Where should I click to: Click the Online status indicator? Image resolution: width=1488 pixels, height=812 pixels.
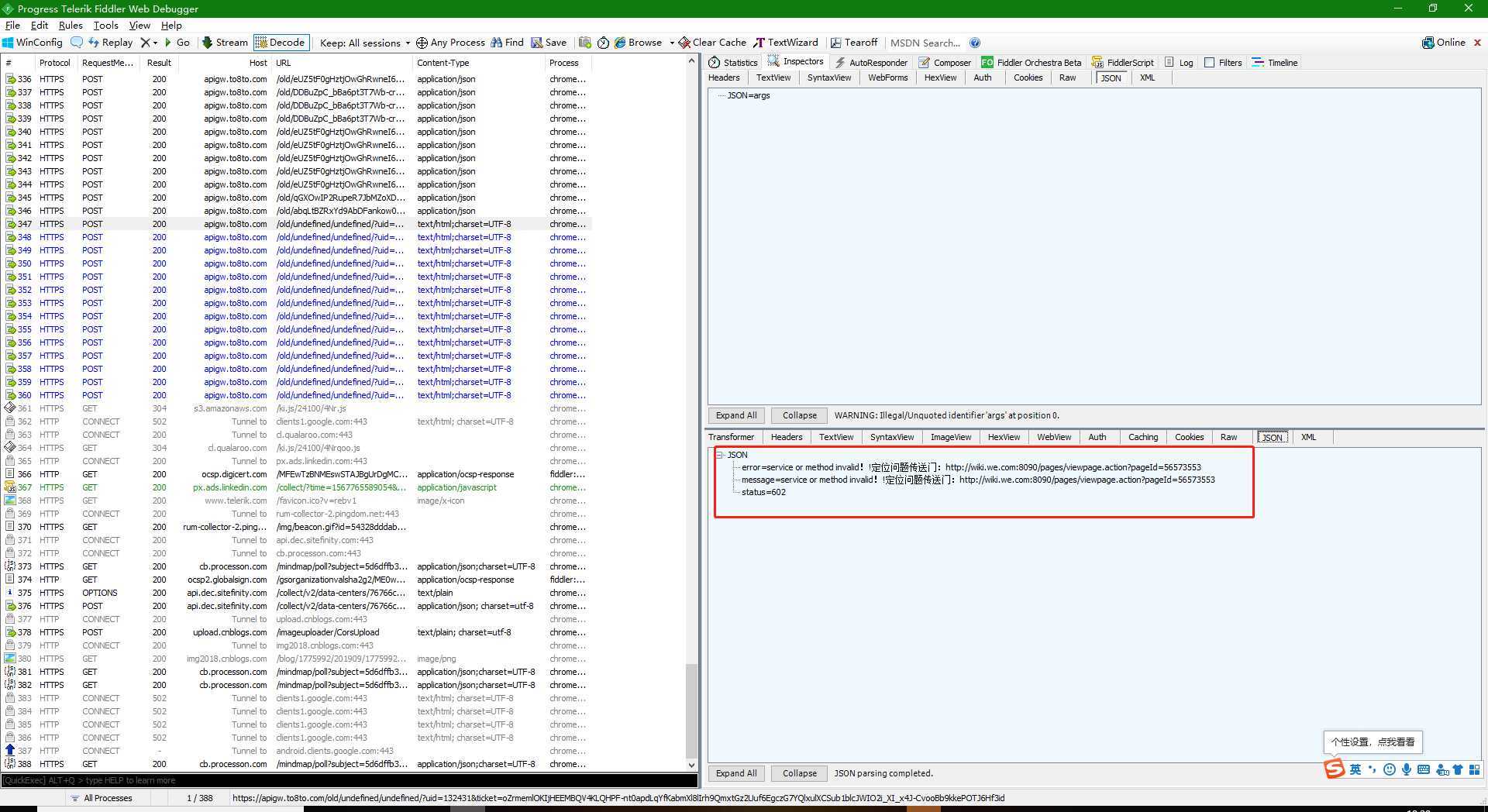(x=1444, y=43)
